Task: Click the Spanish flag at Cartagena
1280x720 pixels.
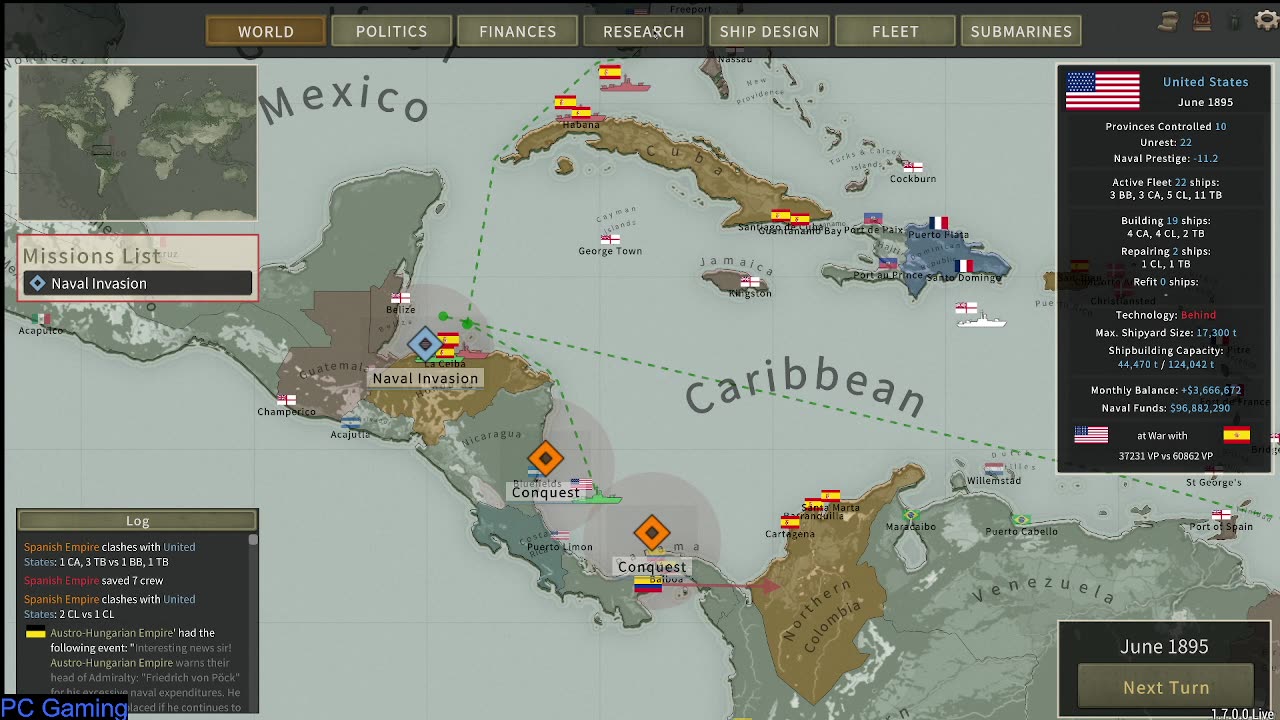Action: (x=790, y=522)
